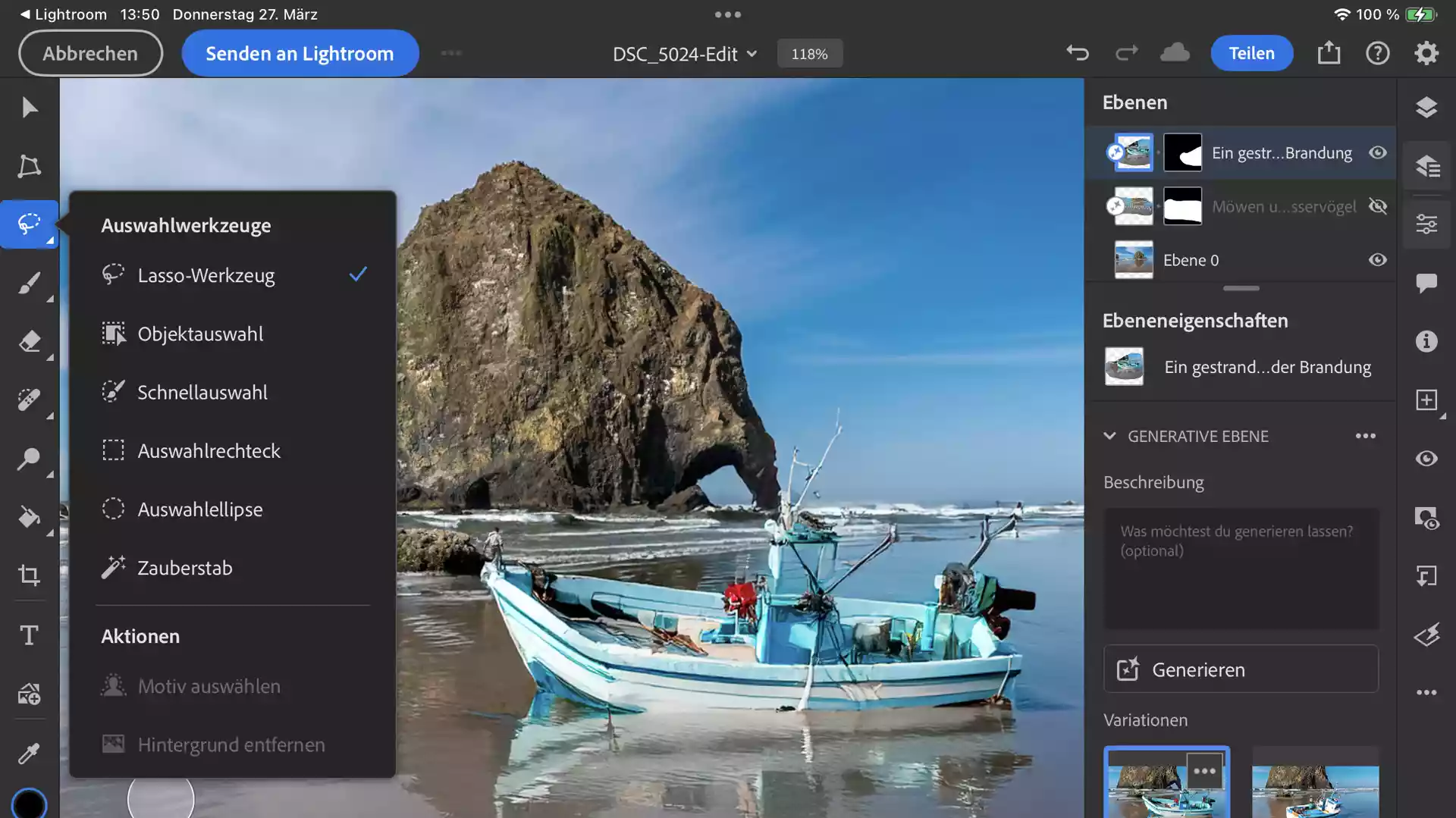This screenshot has width=1456, height=818.
Task: Open the help question mark icon
Action: (1378, 53)
